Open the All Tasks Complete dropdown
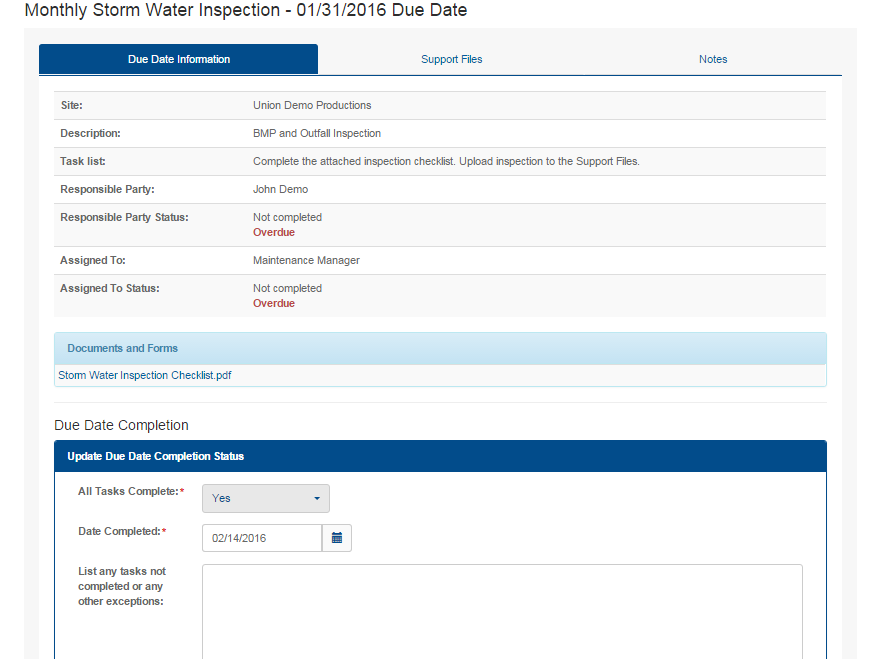 [265, 498]
